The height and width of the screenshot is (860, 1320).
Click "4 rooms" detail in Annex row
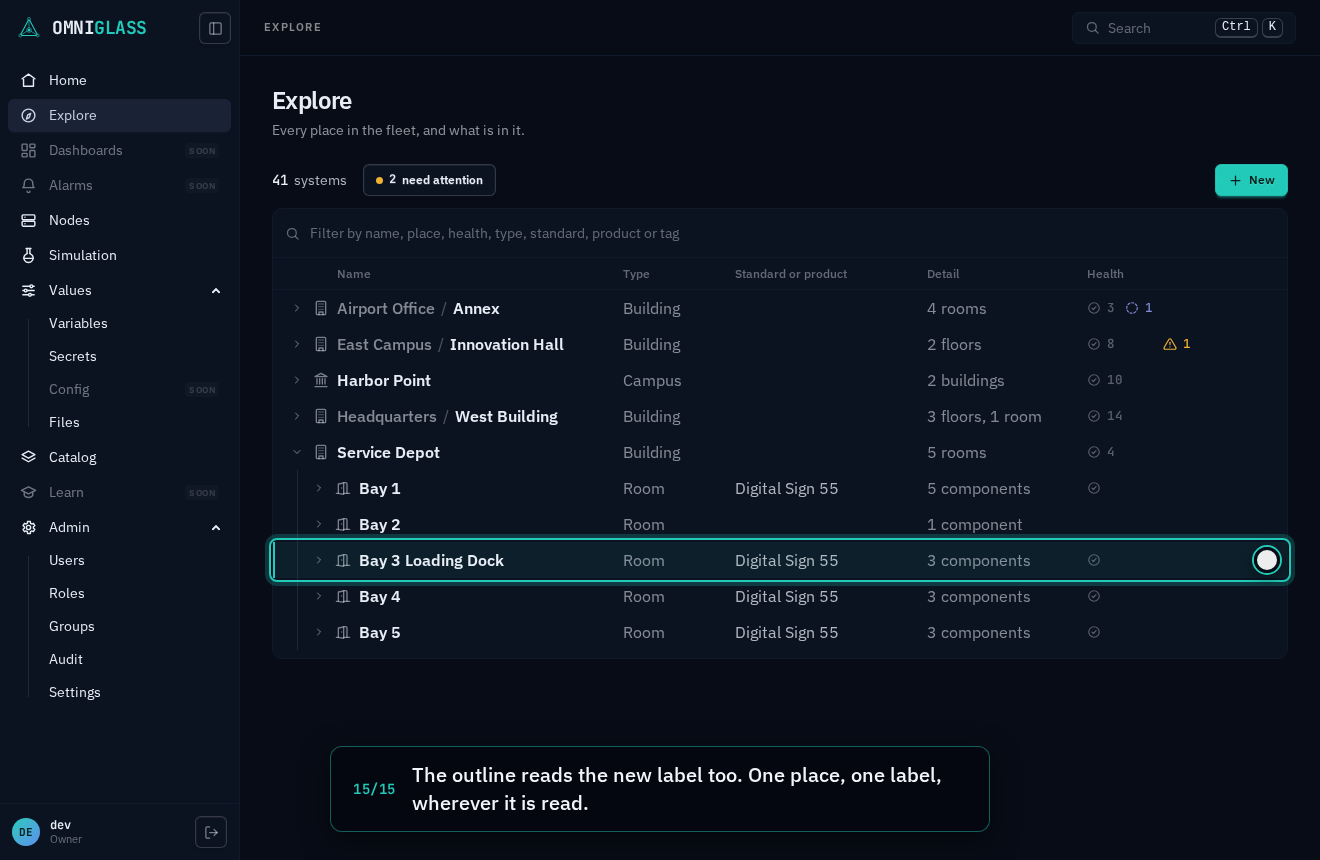pos(957,308)
